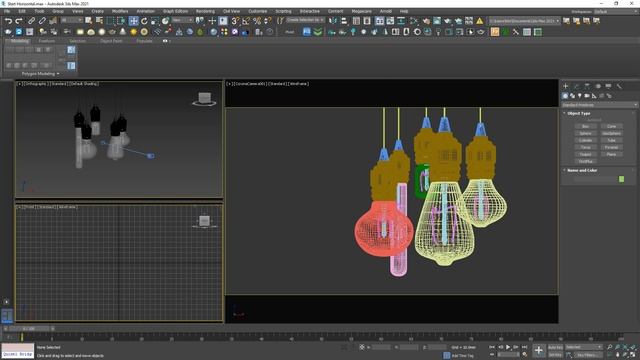Image resolution: width=640 pixels, height=360 pixels.
Task: Click the yellow sun light icon
Action: pyautogui.click(x=133, y=31)
